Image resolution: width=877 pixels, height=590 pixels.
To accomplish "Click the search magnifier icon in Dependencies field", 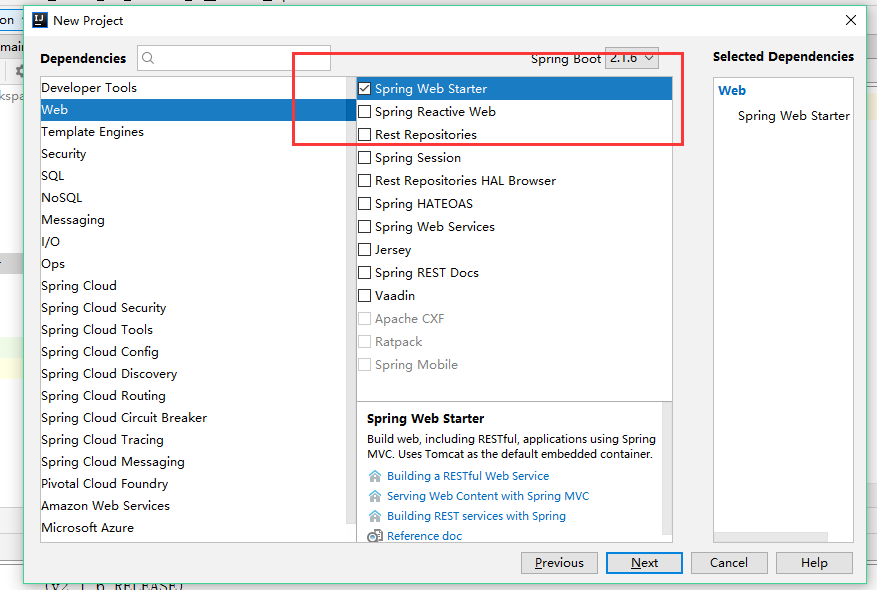I will pyautogui.click(x=148, y=58).
